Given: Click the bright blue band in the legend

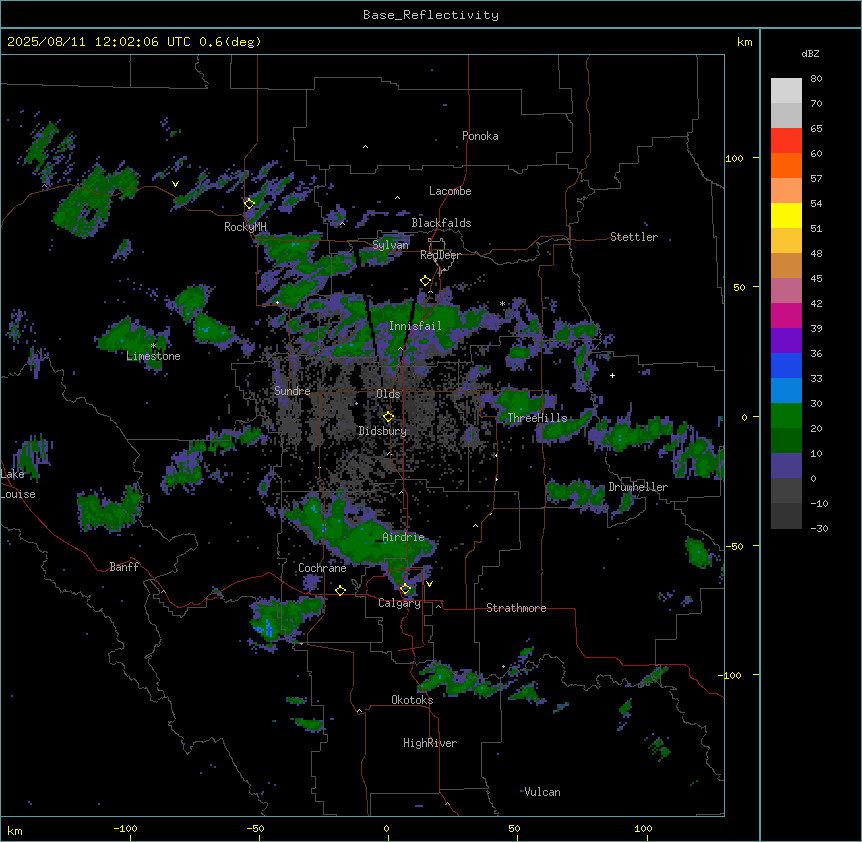Looking at the screenshot, I should point(786,365).
